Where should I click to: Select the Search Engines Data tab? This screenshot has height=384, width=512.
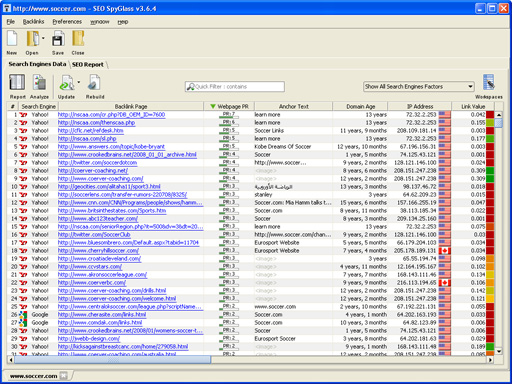[37, 64]
